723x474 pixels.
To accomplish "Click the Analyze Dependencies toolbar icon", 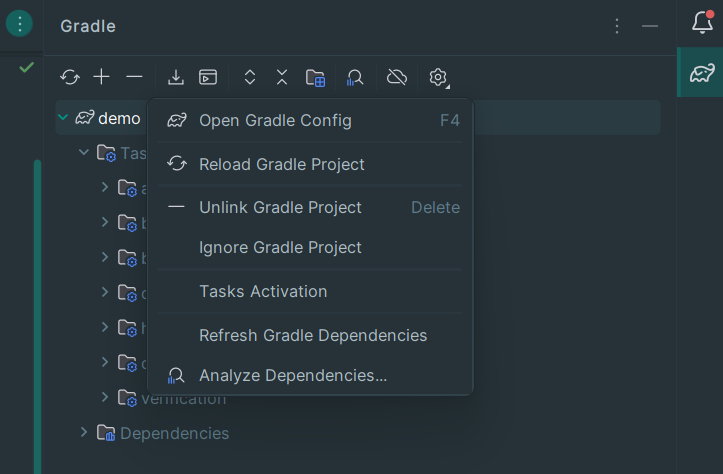I will pos(355,77).
